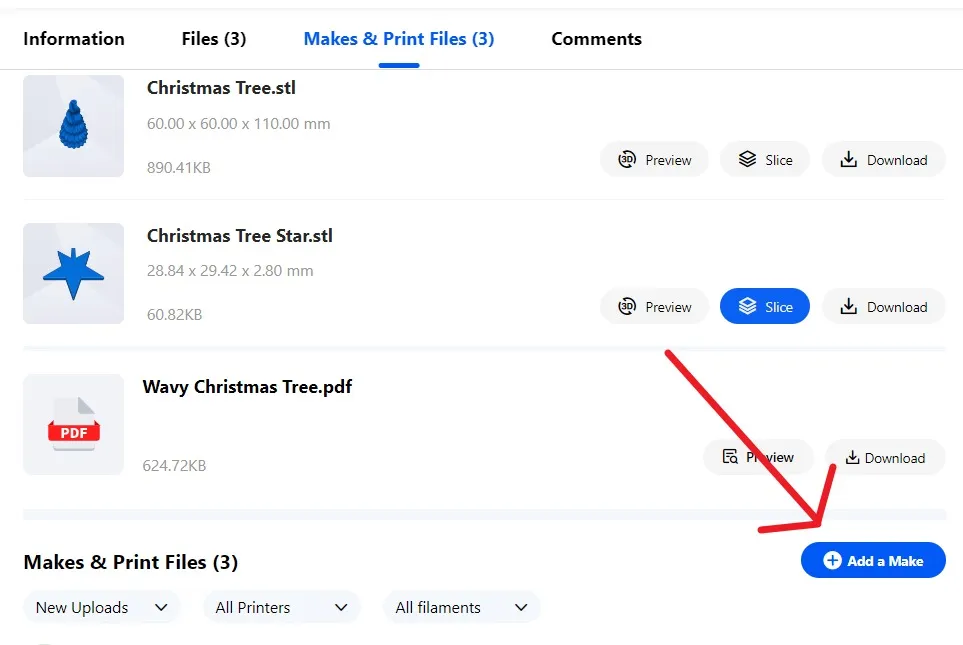Expand the New Uploads sort dropdown

(101, 608)
